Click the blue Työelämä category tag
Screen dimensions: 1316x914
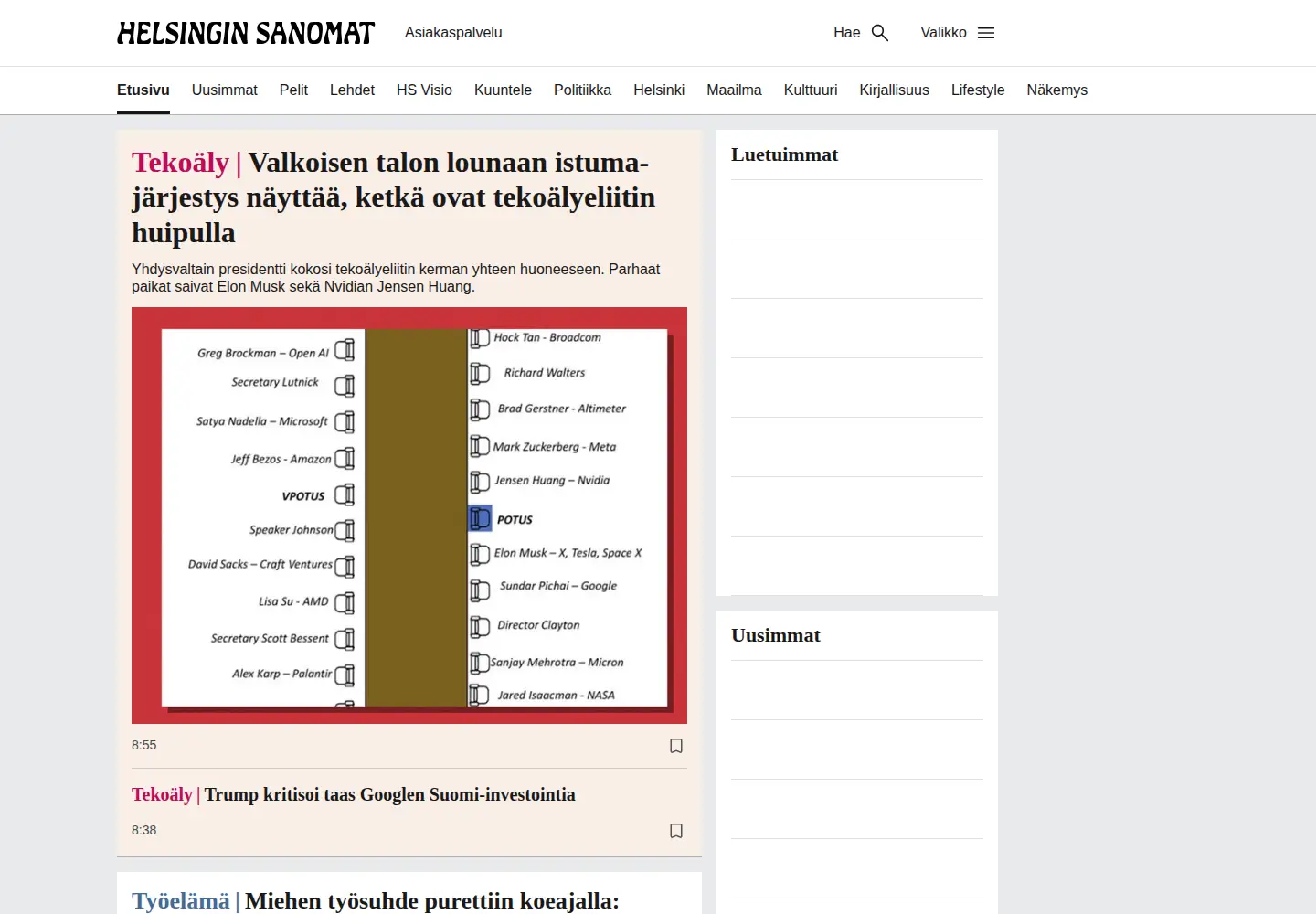tap(181, 900)
